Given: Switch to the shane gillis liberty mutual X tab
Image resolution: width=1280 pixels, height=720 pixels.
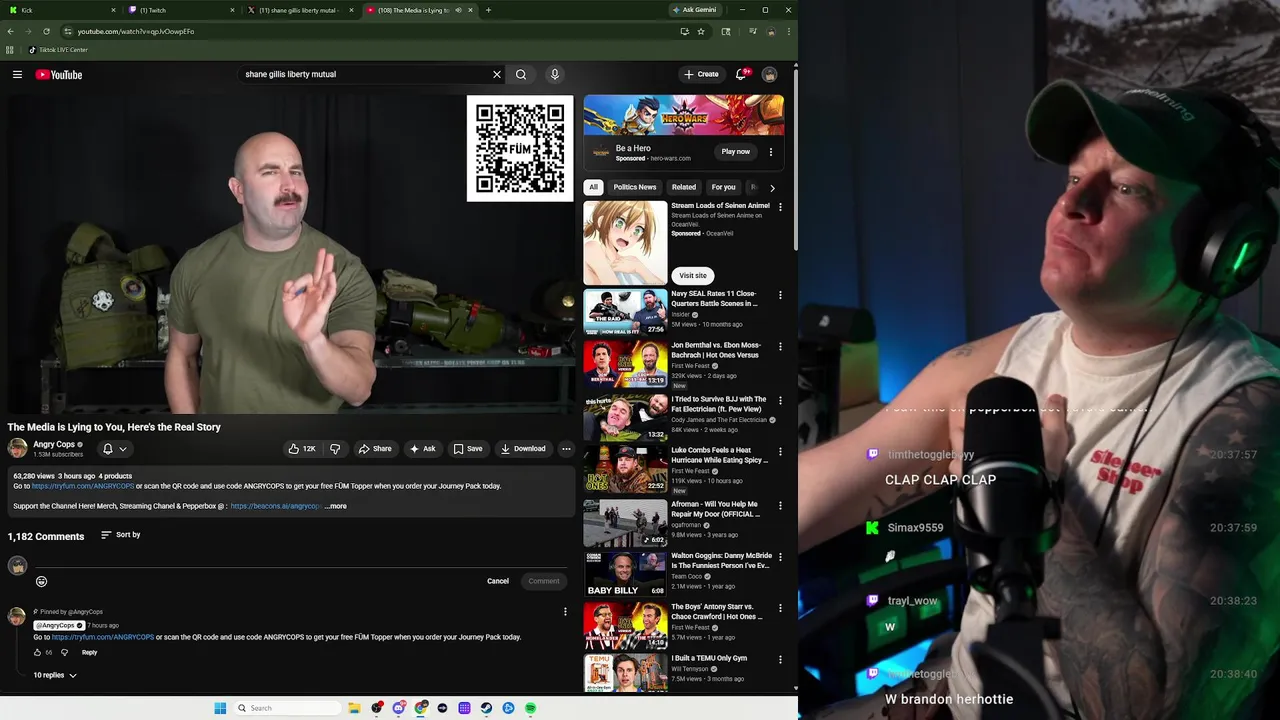Looking at the screenshot, I should [x=300, y=10].
